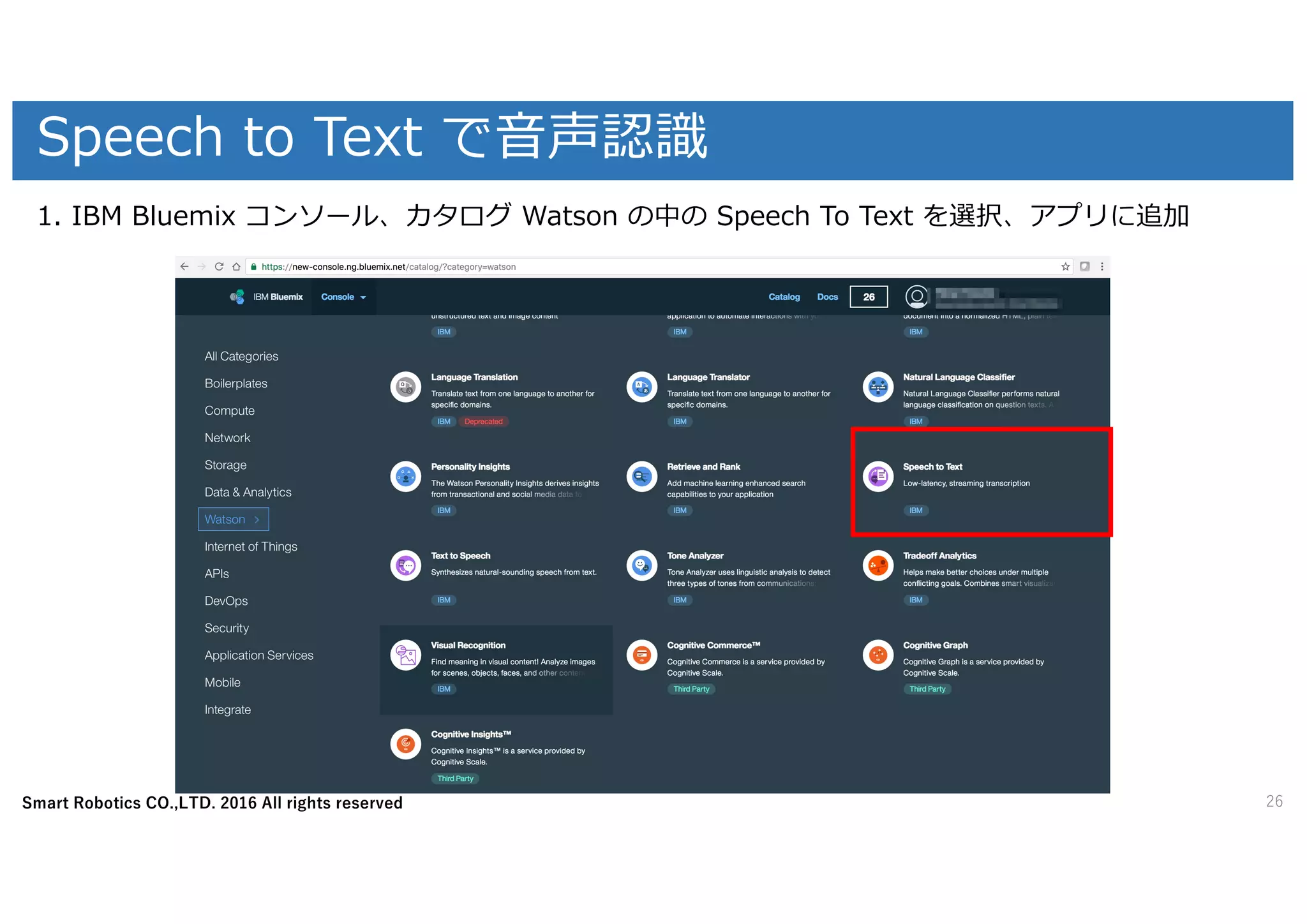Click IBM tag under Tone Analyzer
This screenshot has width=1307, height=924.
tap(680, 600)
